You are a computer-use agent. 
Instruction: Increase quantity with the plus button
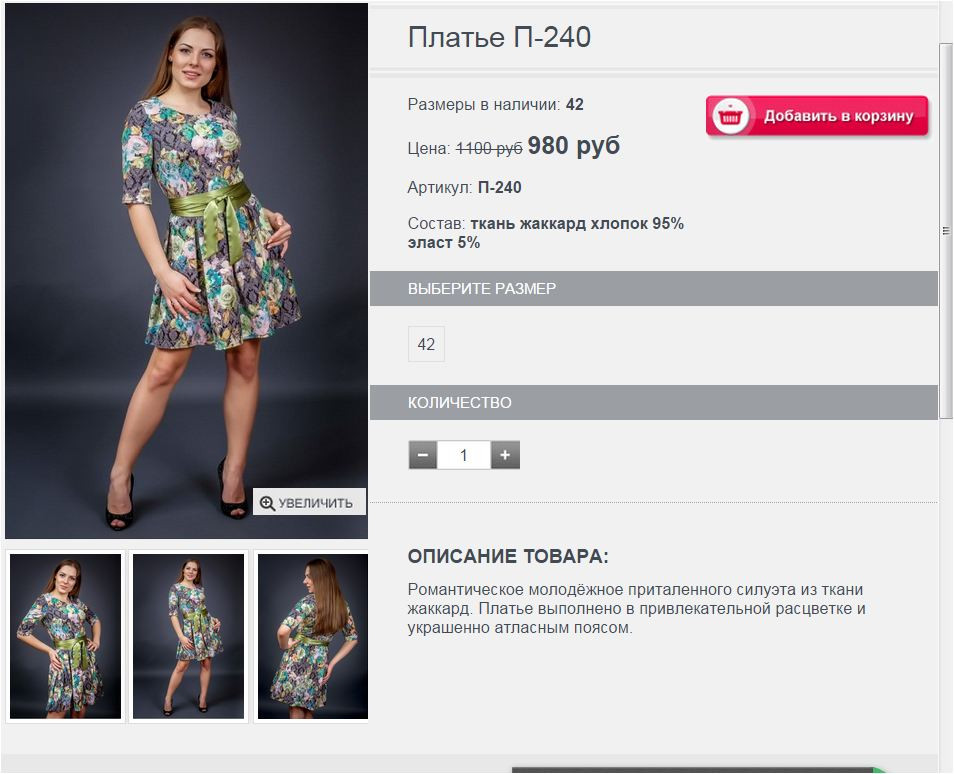[505, 455]
